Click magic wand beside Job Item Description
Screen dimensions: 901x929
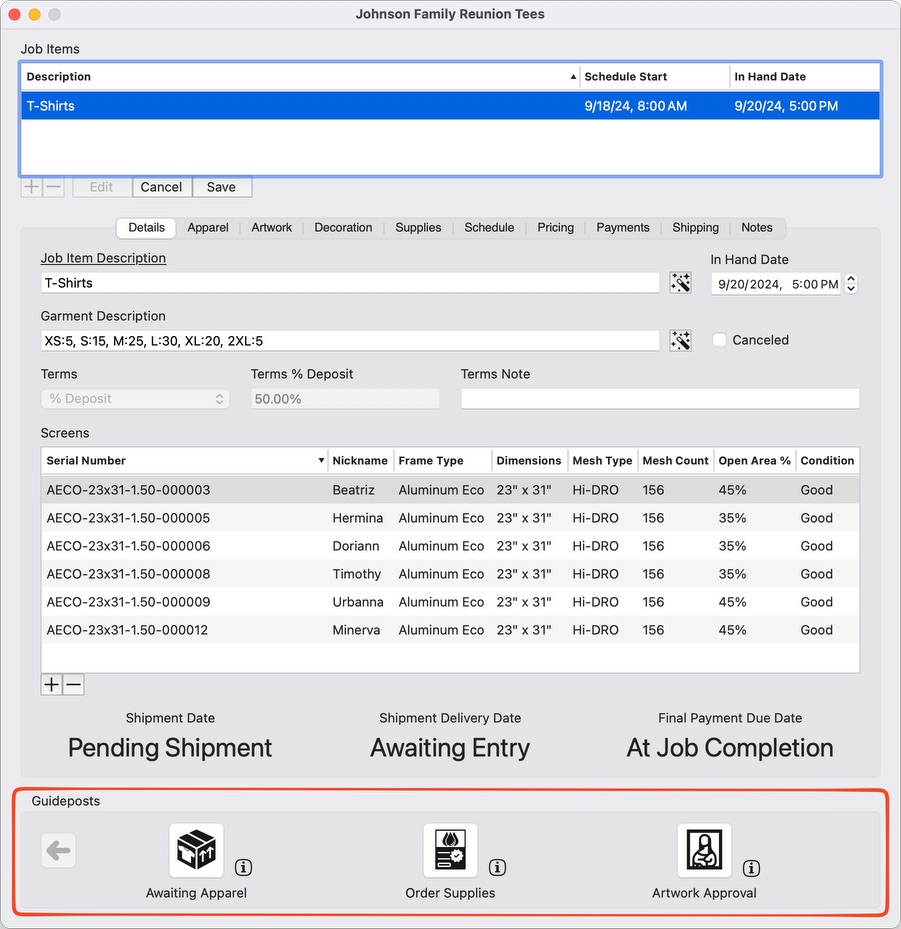[x=681, y=283]
